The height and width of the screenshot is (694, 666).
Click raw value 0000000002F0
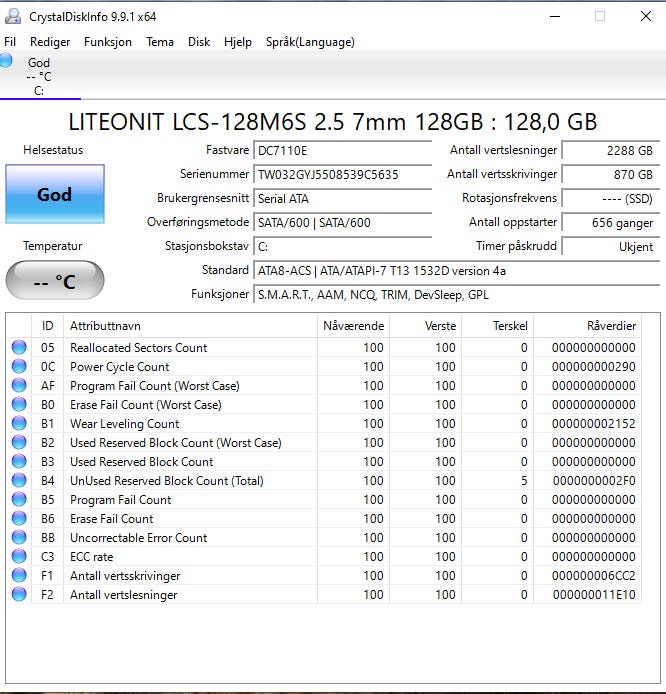[594, 481]
